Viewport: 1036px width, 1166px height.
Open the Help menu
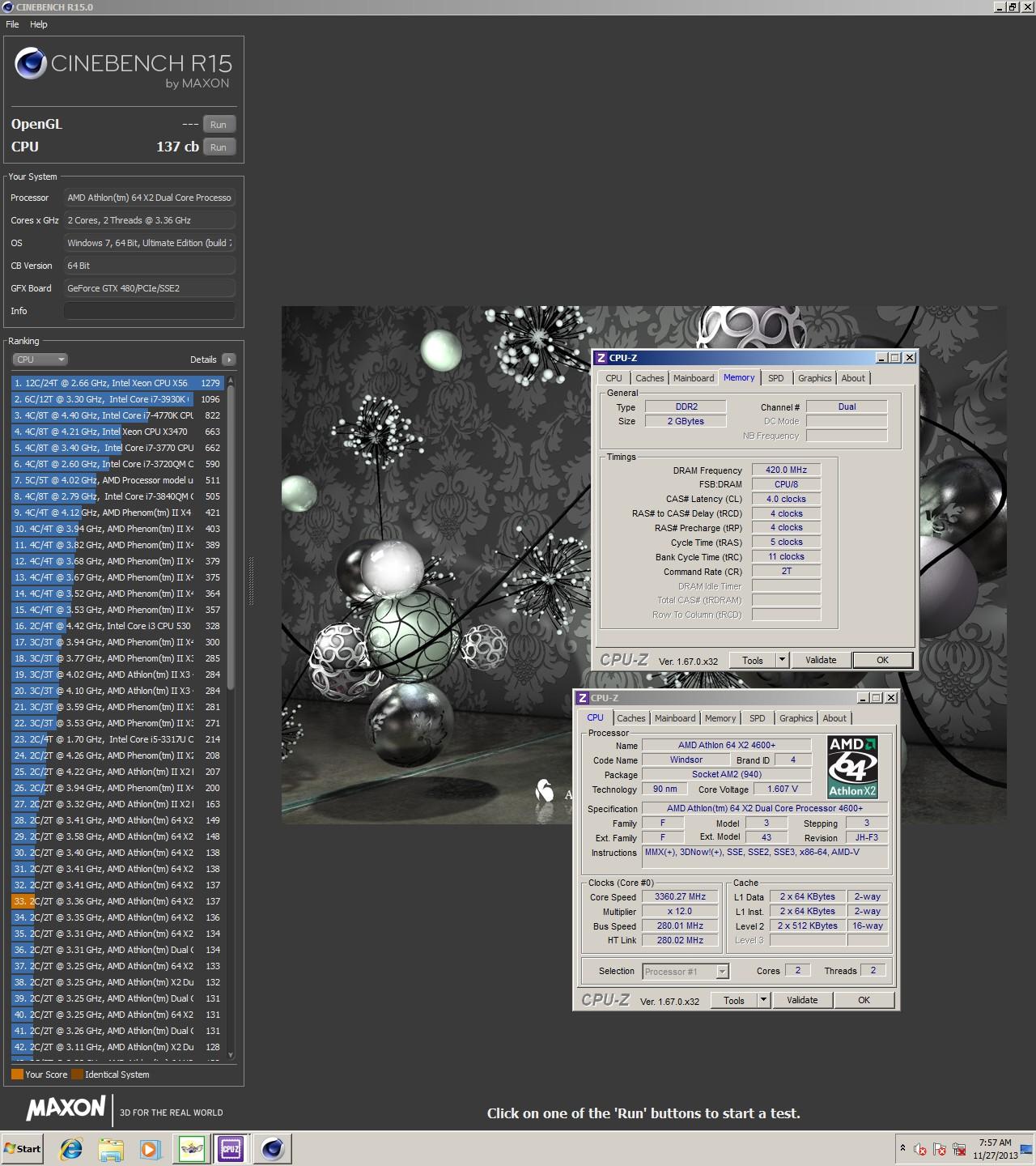click(x=39, y=24)
